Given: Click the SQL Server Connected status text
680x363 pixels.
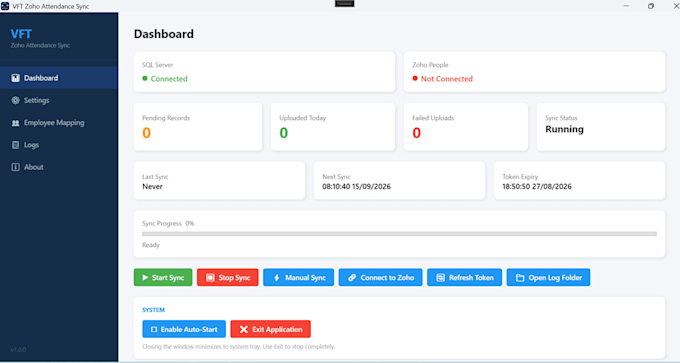Looking at the screenshot, I should click(x=169, y=78).
